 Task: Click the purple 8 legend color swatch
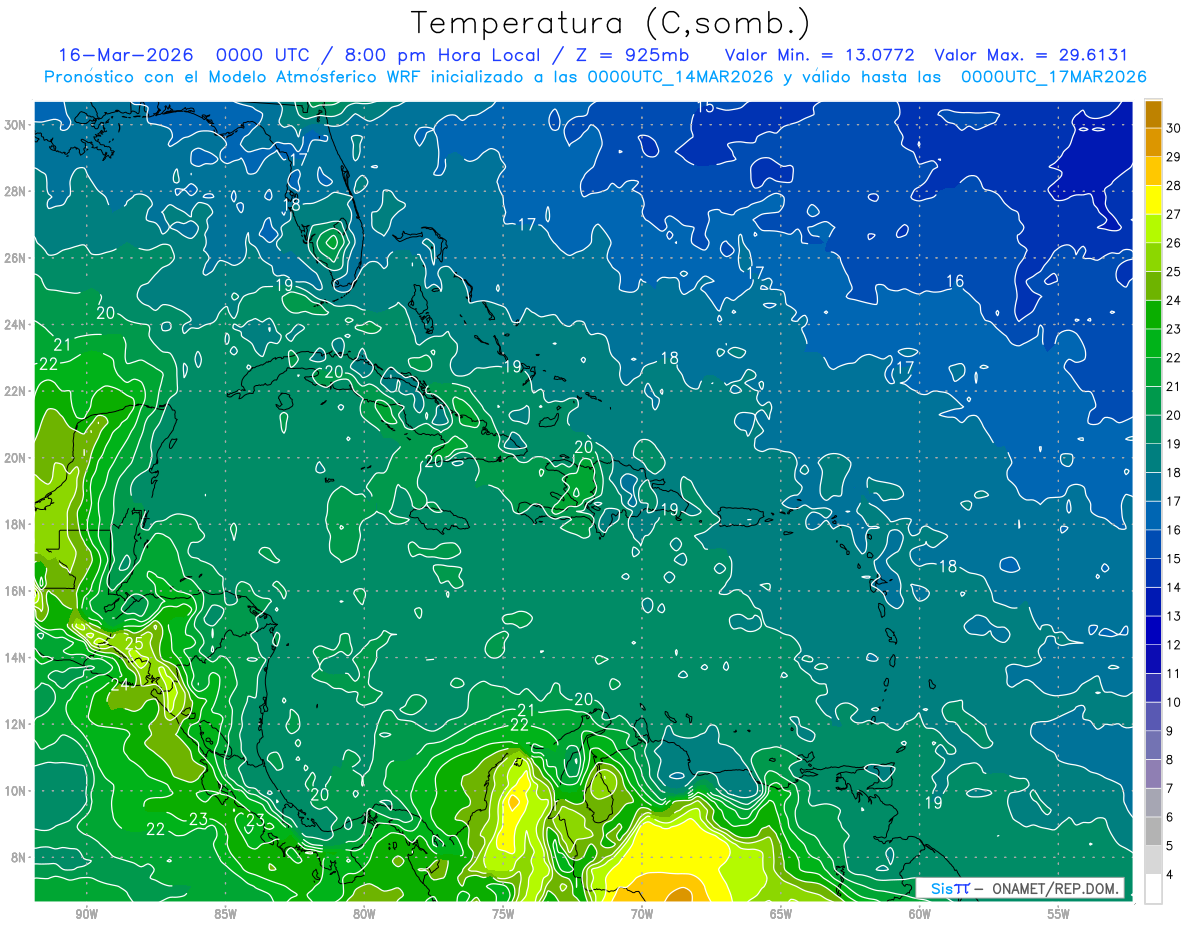(1153, 746)
